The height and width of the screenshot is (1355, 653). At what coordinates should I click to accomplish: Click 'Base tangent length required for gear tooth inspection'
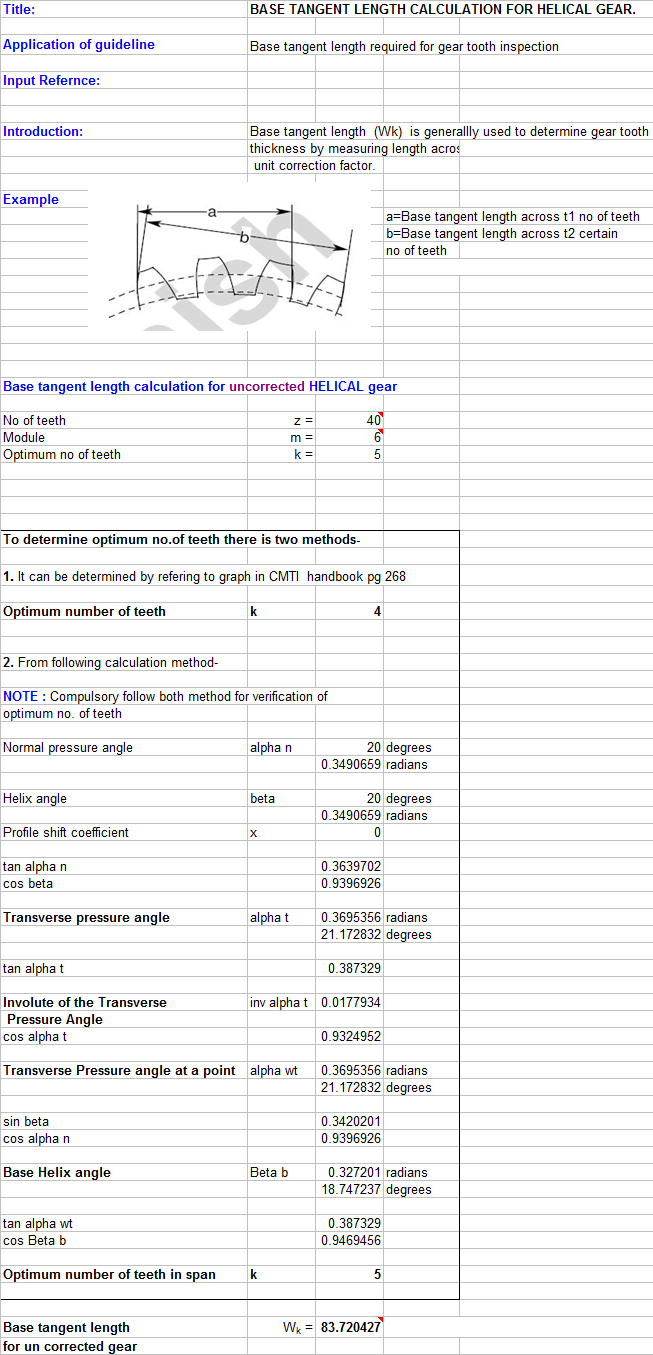point(404,46)
